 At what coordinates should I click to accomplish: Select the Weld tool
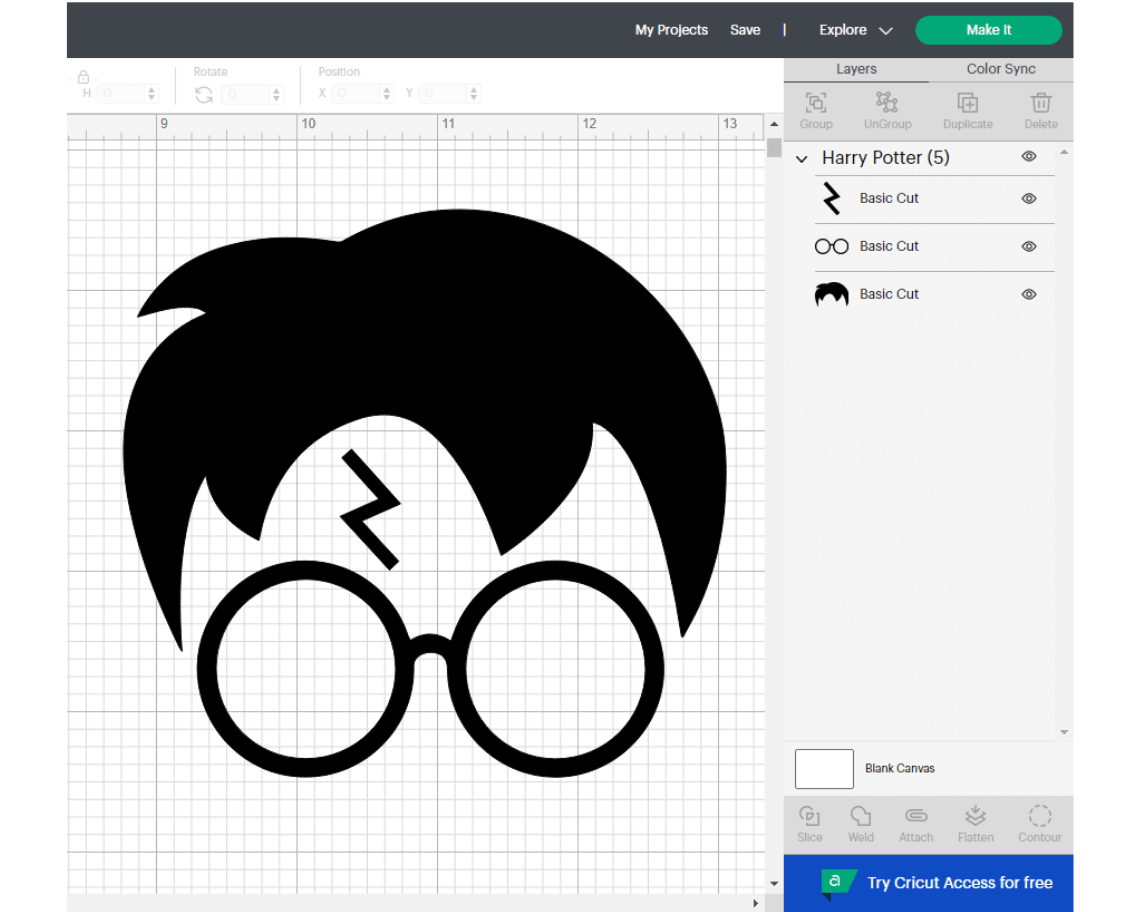pyautogui.click(x=860, y=816)
